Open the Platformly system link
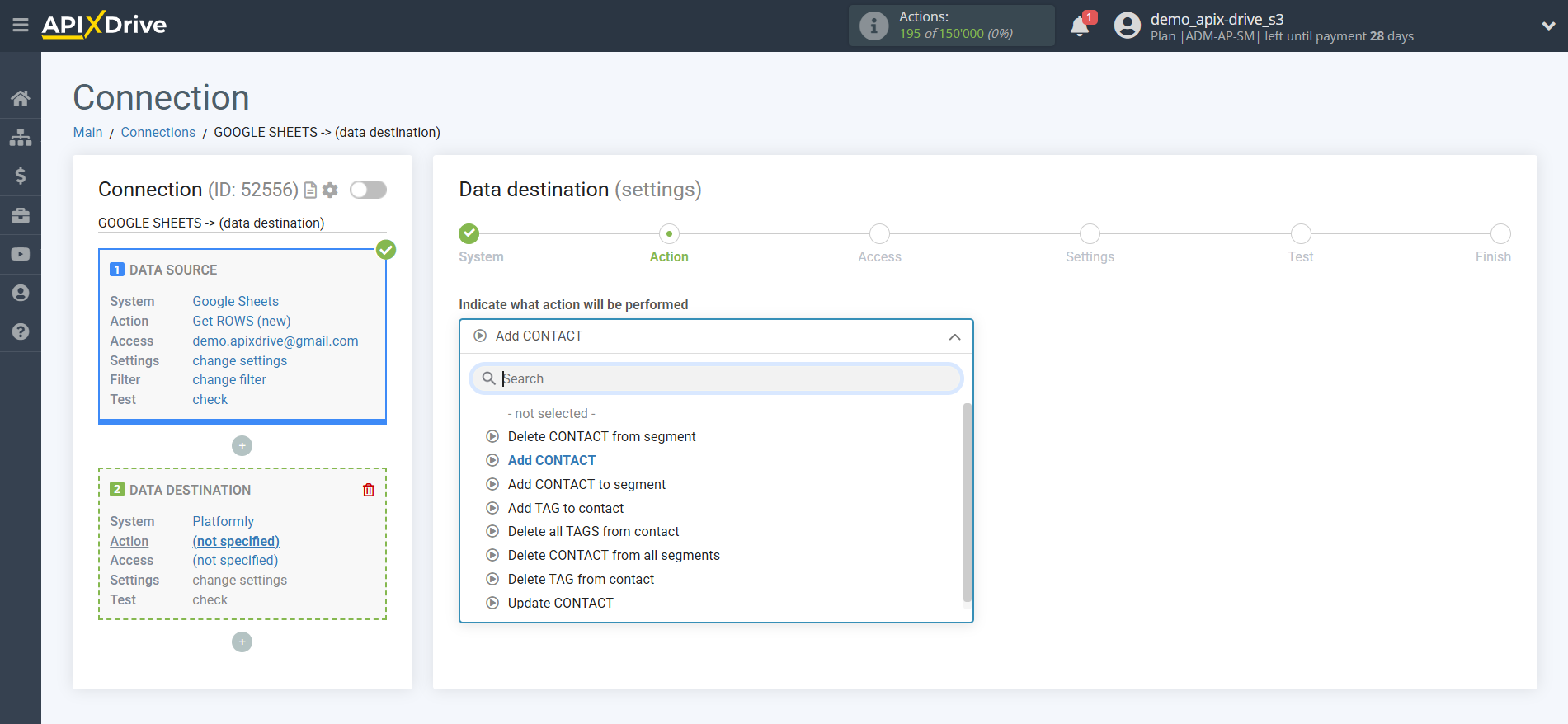Viewport: 1568px width, 724px height. tap(223, 522)
